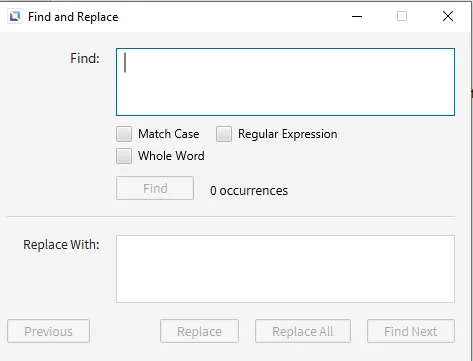This screenshot has width=473, height=361.
Task: Check the Whole Word option box
Action: pos(124,156)
